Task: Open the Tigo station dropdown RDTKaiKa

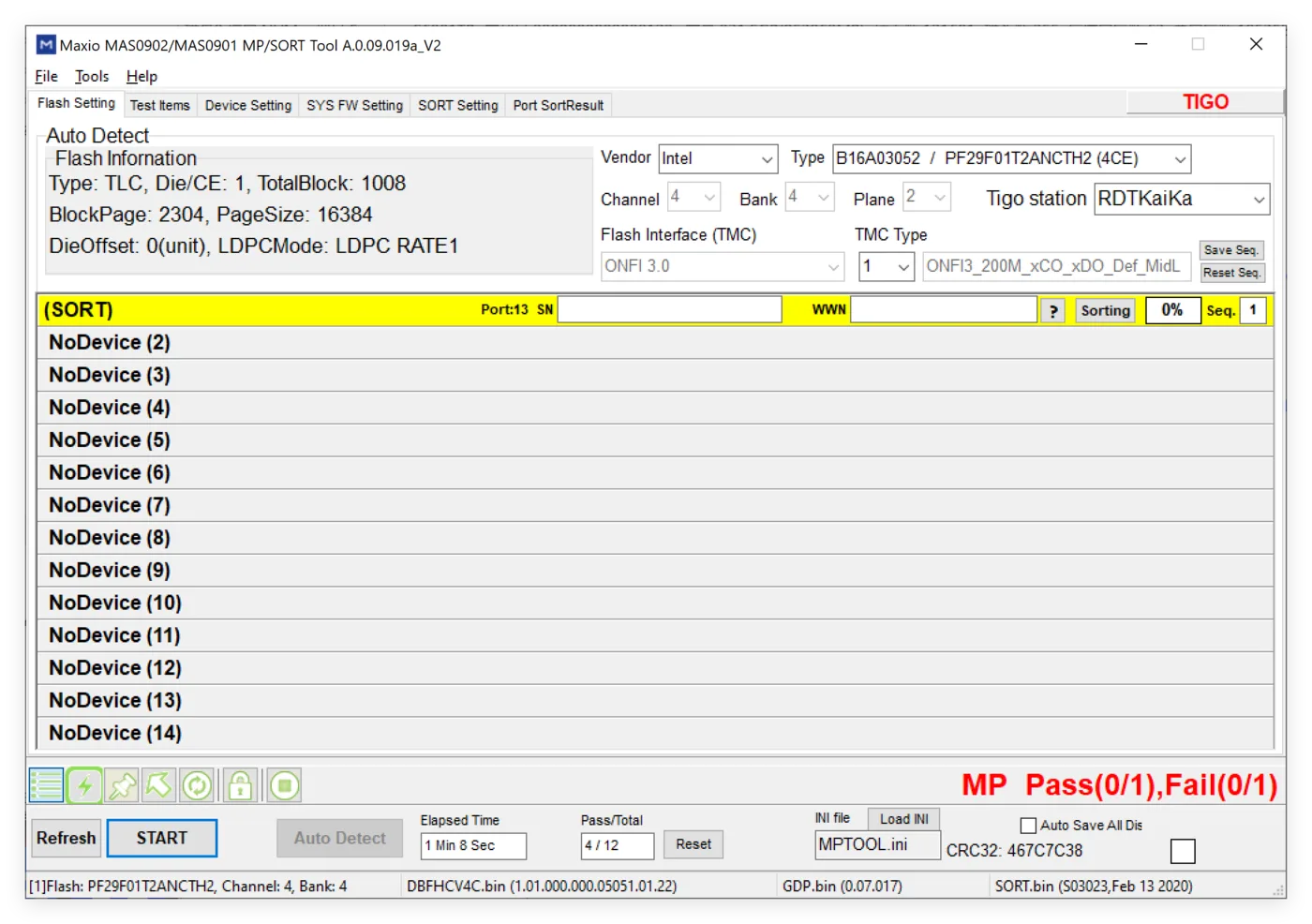Action: 1182,200
